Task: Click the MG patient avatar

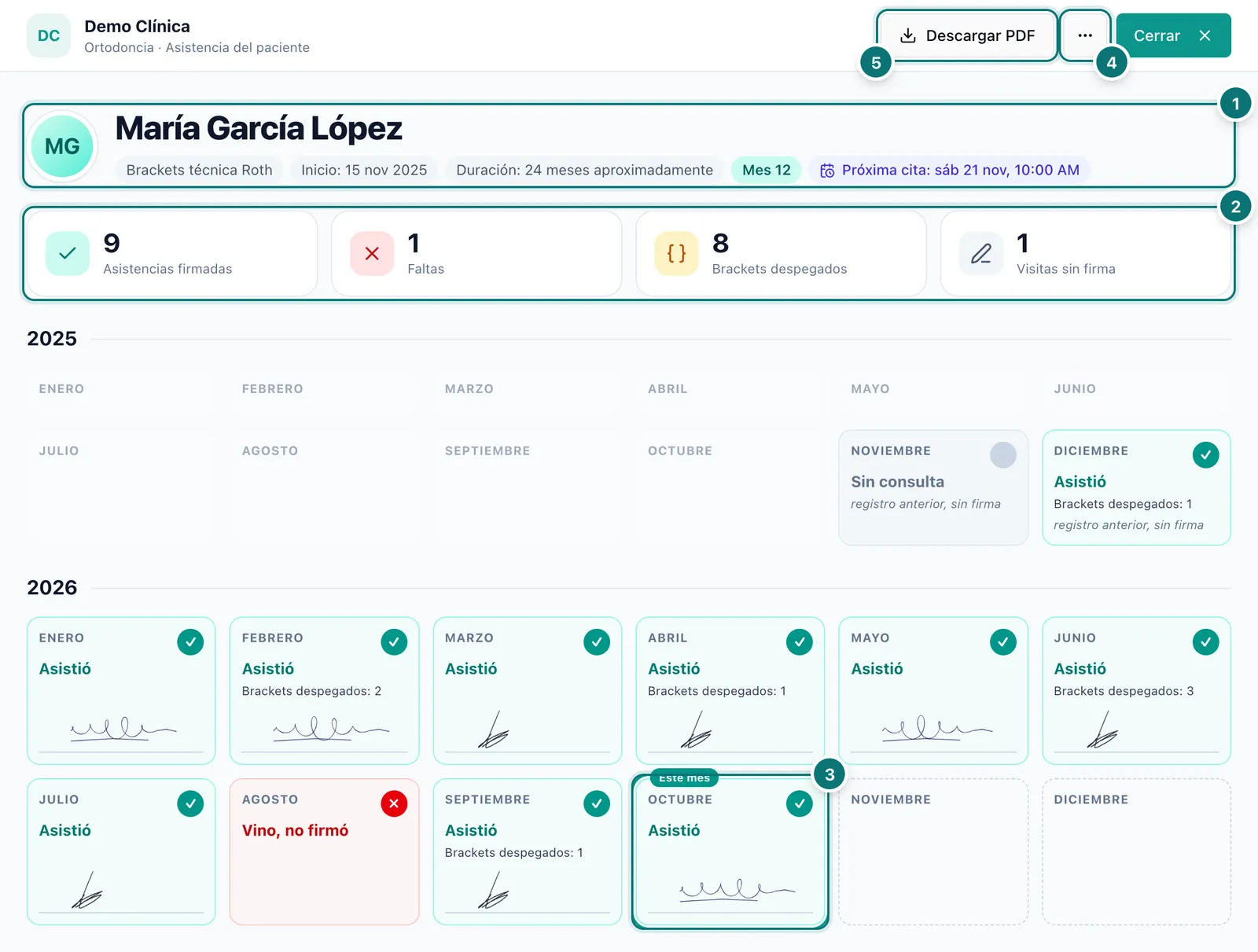Action: point(62,146)
